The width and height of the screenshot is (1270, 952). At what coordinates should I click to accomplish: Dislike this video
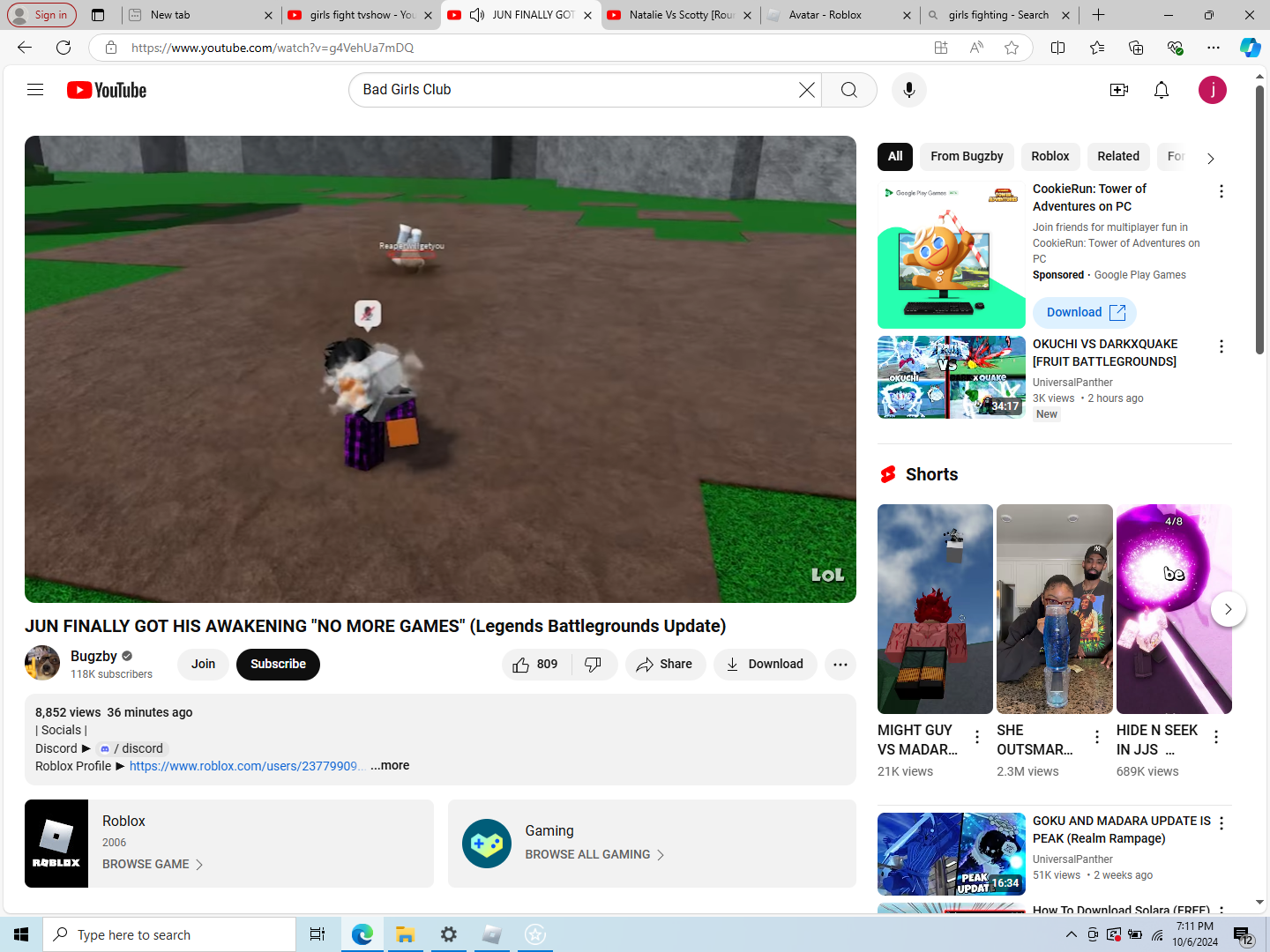click(594, 665)
